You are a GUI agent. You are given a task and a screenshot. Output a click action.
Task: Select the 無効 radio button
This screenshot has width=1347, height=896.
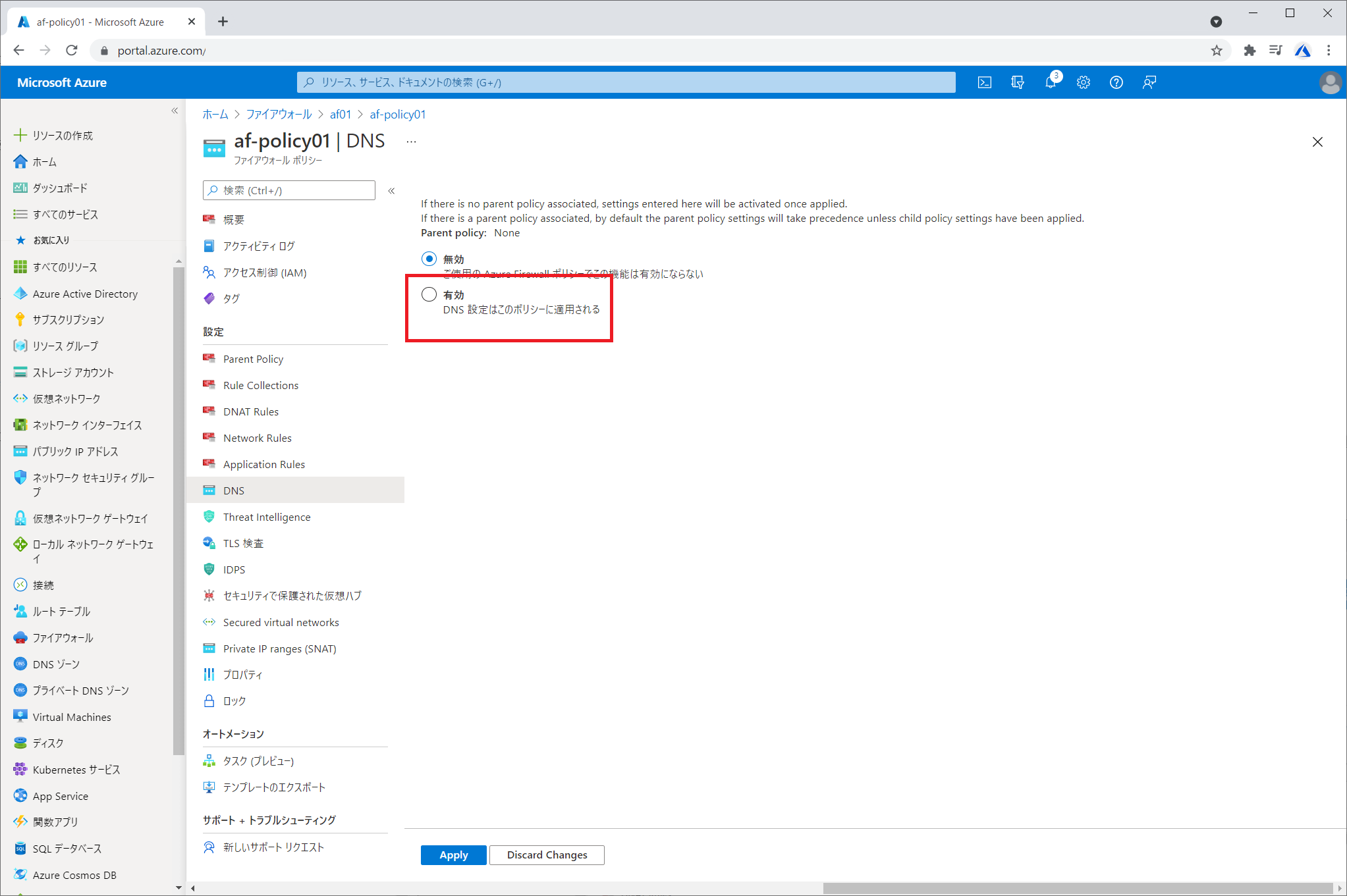429,259
